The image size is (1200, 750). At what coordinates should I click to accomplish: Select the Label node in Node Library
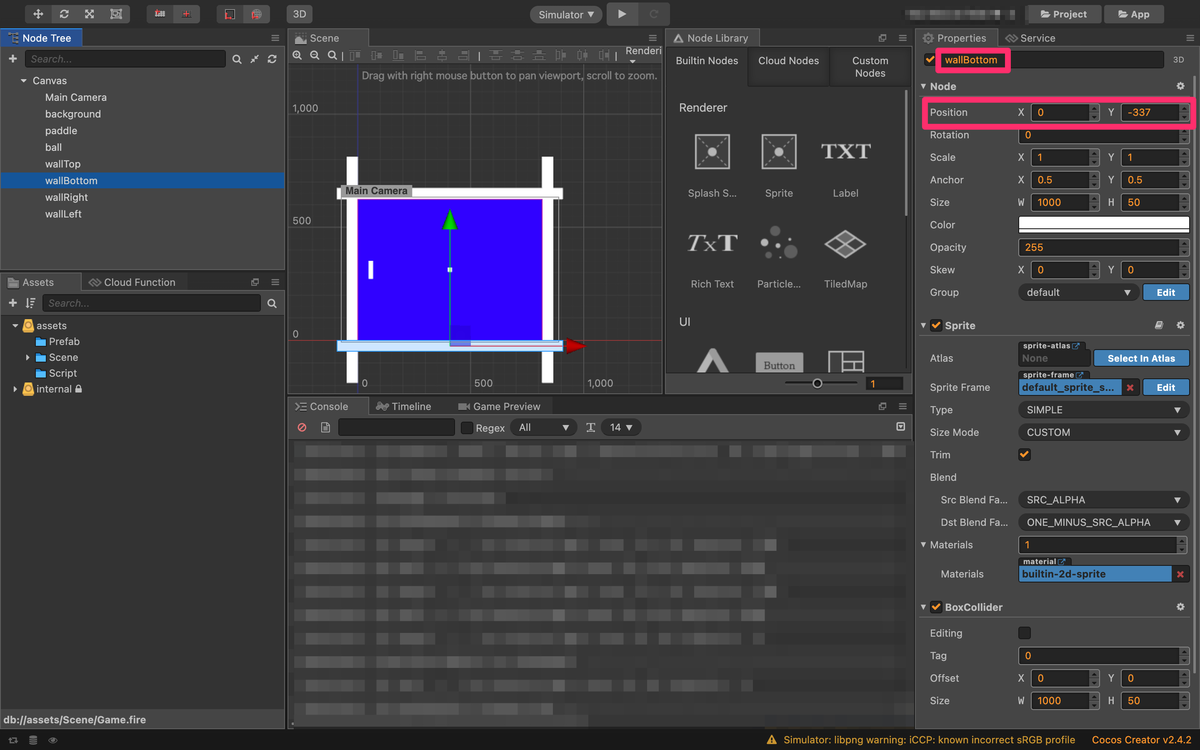click(x=846, y=164)
